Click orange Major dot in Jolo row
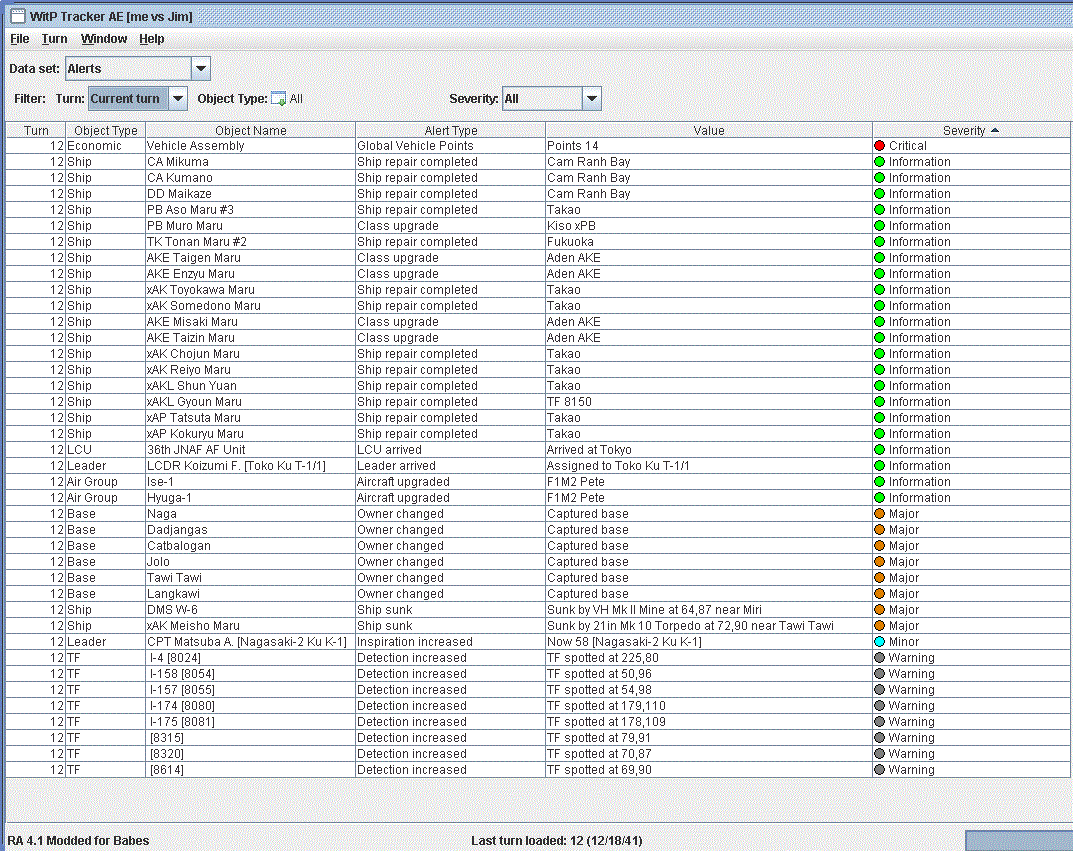1073x851 pixels. pyautogui.click(x=880, y=562)
